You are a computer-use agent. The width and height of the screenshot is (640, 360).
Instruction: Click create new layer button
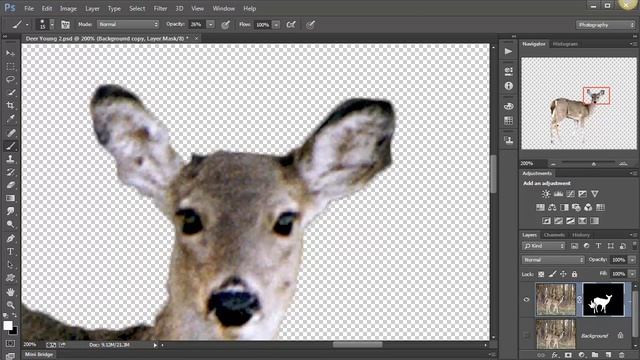click(608, 355)
